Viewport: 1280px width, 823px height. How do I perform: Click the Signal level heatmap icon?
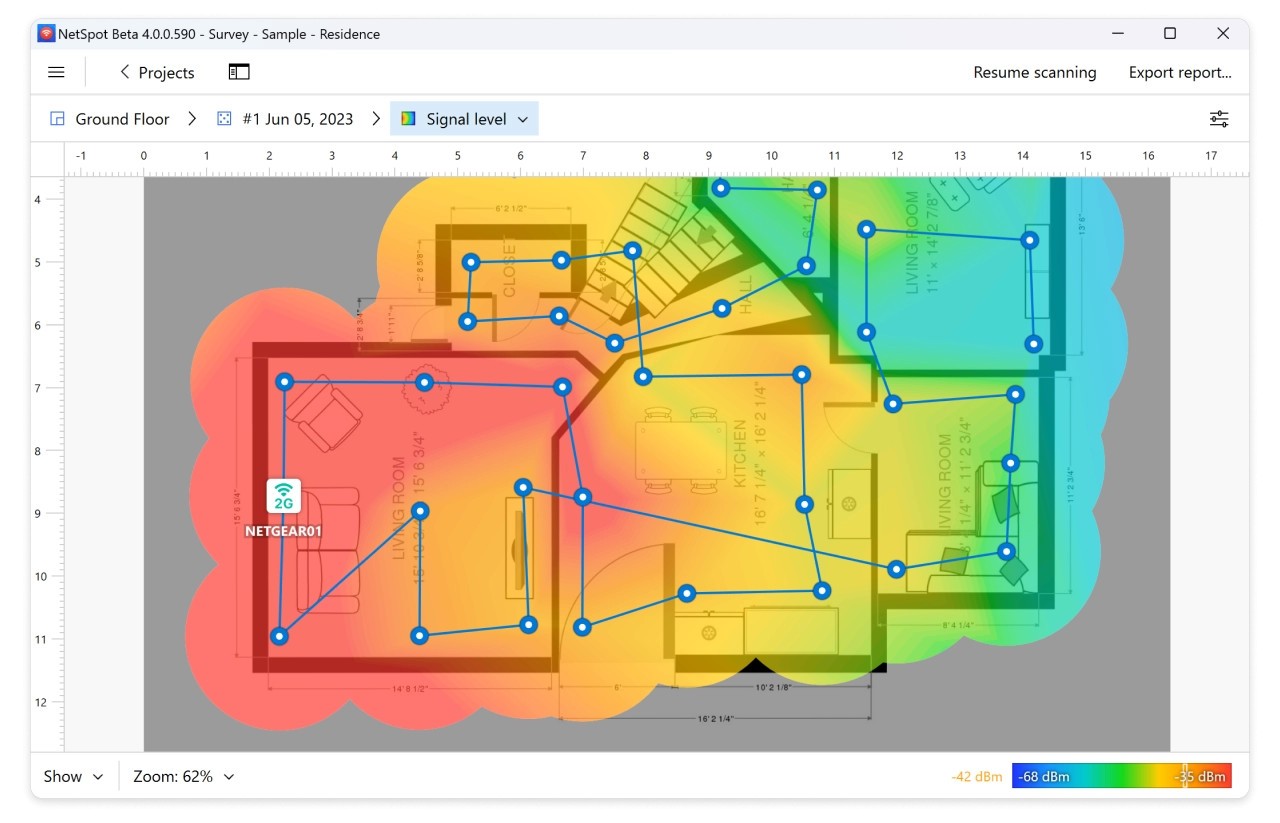pos(408,119)
